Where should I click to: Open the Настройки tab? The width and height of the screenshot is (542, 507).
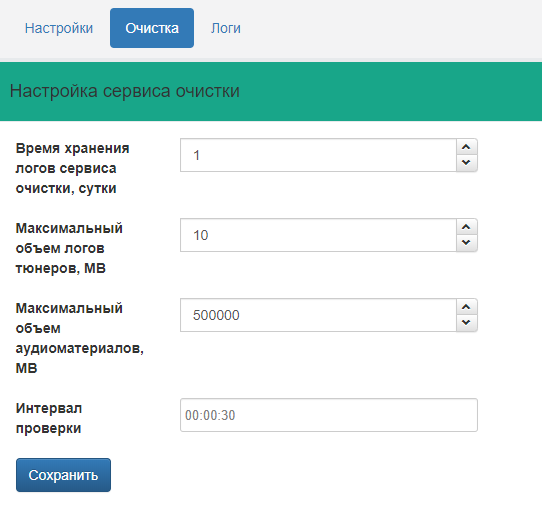[59, 28]
